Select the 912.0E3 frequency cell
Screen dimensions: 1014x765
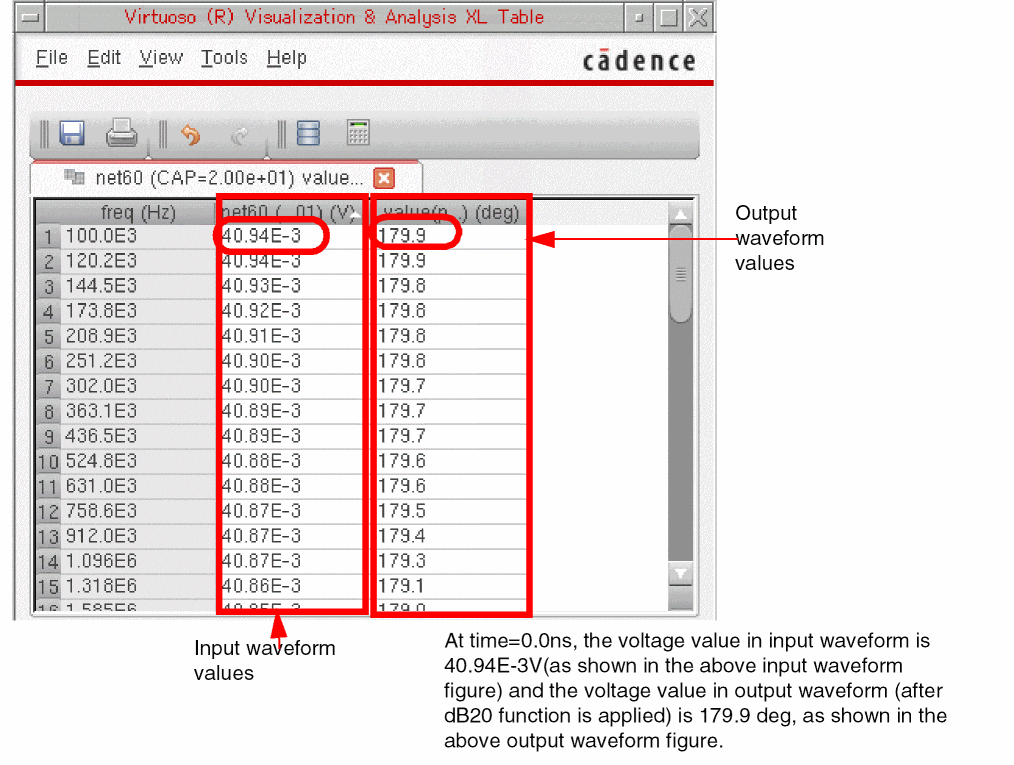pos(138,536)
